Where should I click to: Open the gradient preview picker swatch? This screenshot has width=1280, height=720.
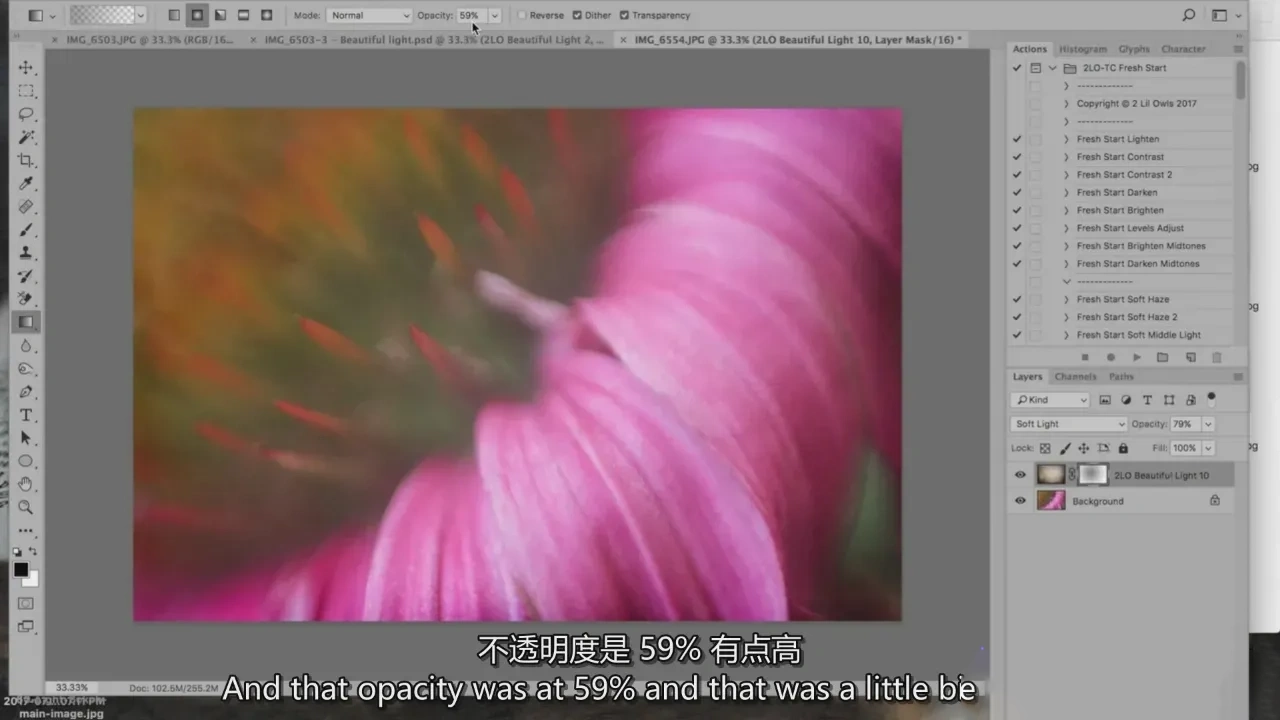pos(103,15)
